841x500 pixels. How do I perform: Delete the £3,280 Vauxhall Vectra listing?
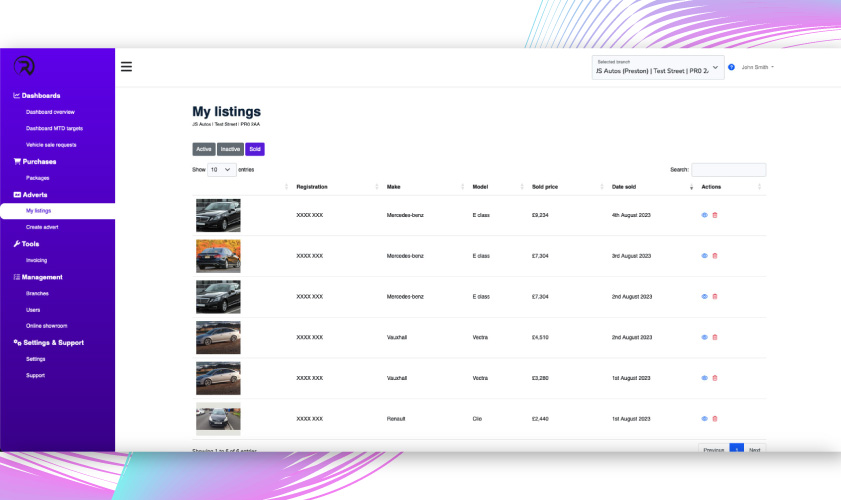[715, 378]
